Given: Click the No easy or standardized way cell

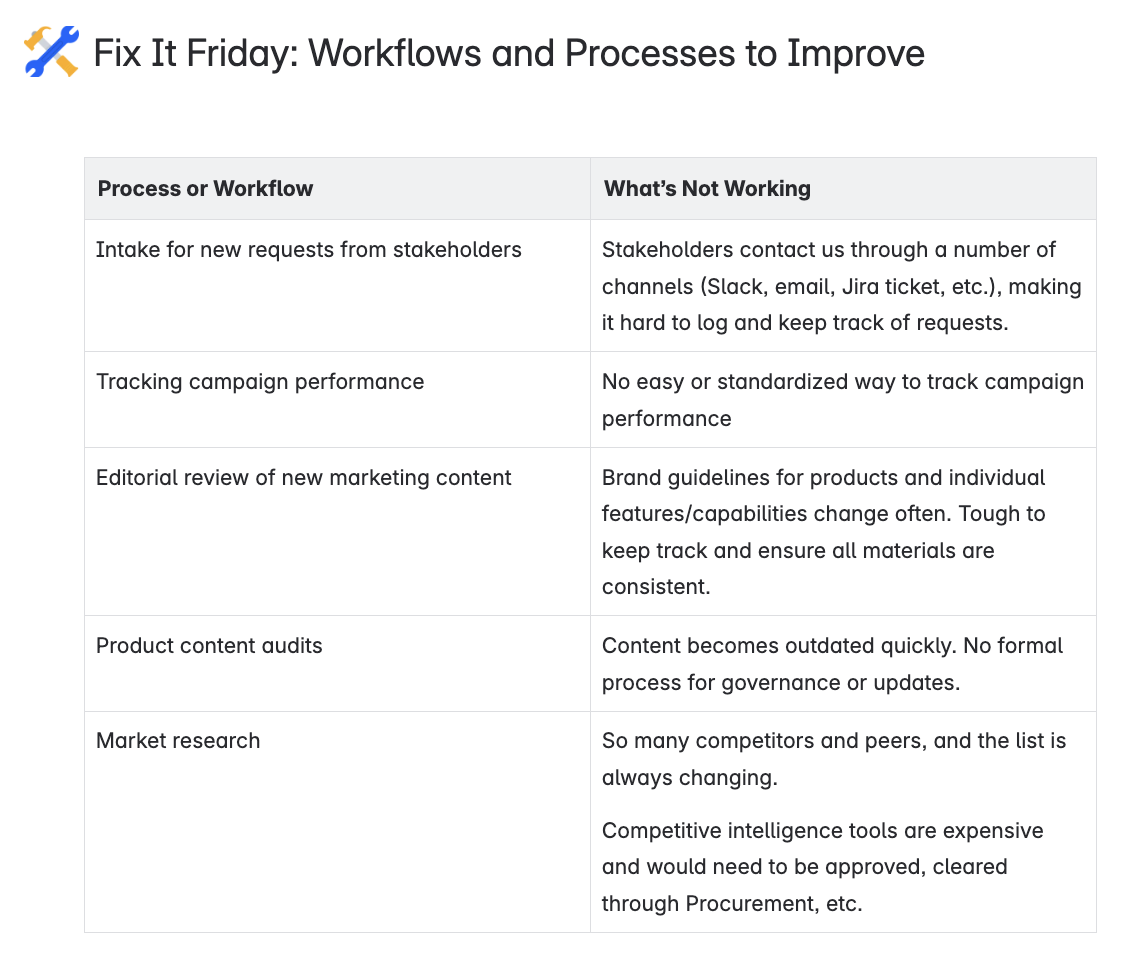Looking at the screenshot, I should (843, 400).
